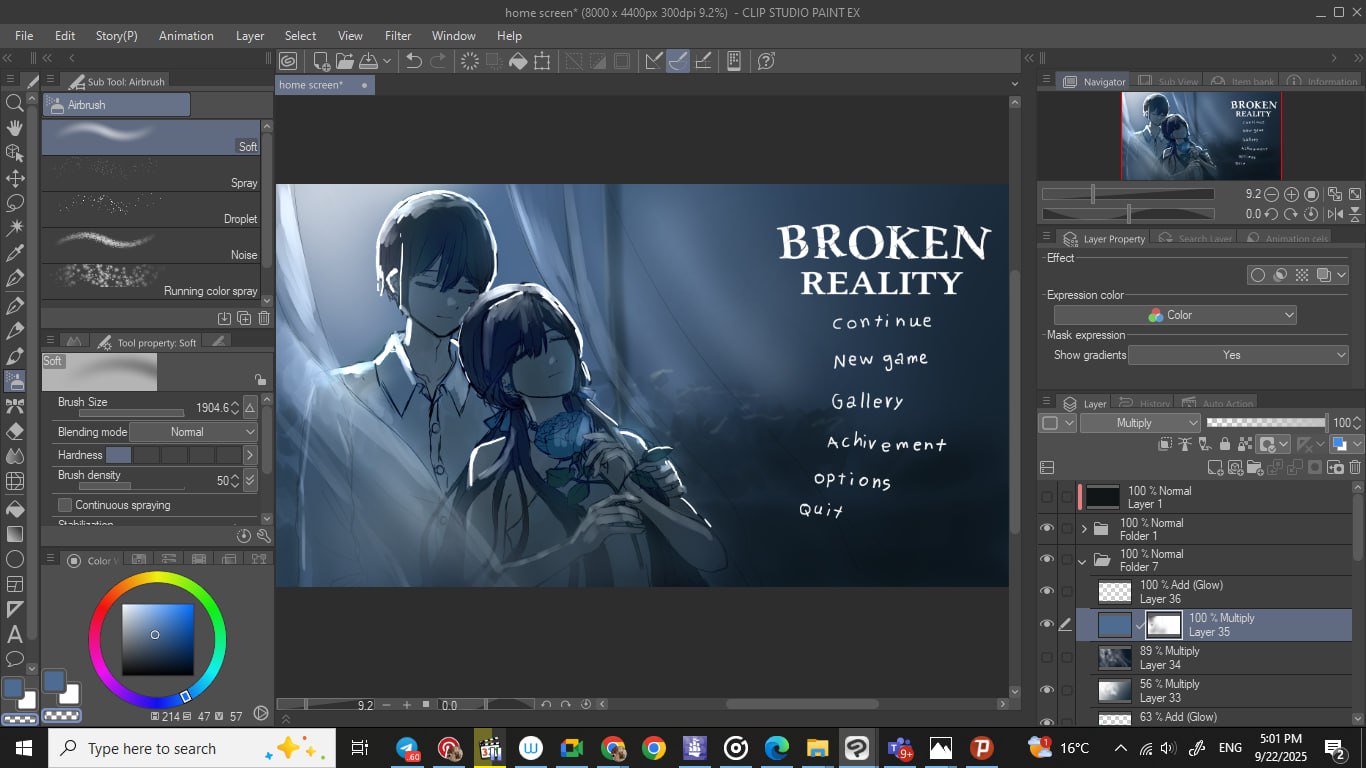Image resolution: width=1366 pixels, height=768 pixels.
Task: Open the Filter menu
Action: pyautogui.click(x=398, y=35)
